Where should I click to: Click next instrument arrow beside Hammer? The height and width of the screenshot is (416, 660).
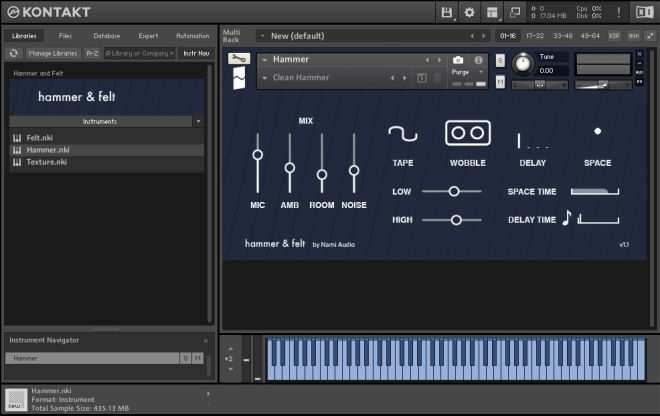(x=439, y=60)
